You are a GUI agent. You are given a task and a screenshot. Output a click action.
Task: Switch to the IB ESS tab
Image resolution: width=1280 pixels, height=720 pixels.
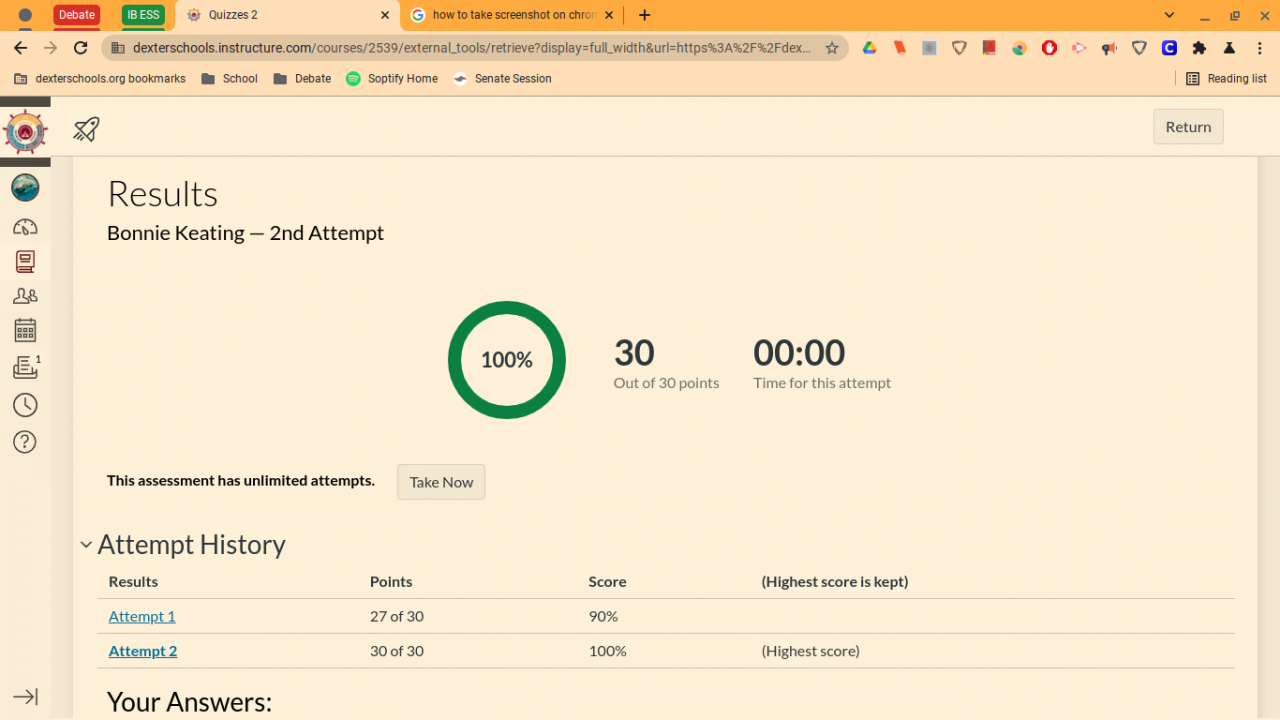tap(143, 15)
